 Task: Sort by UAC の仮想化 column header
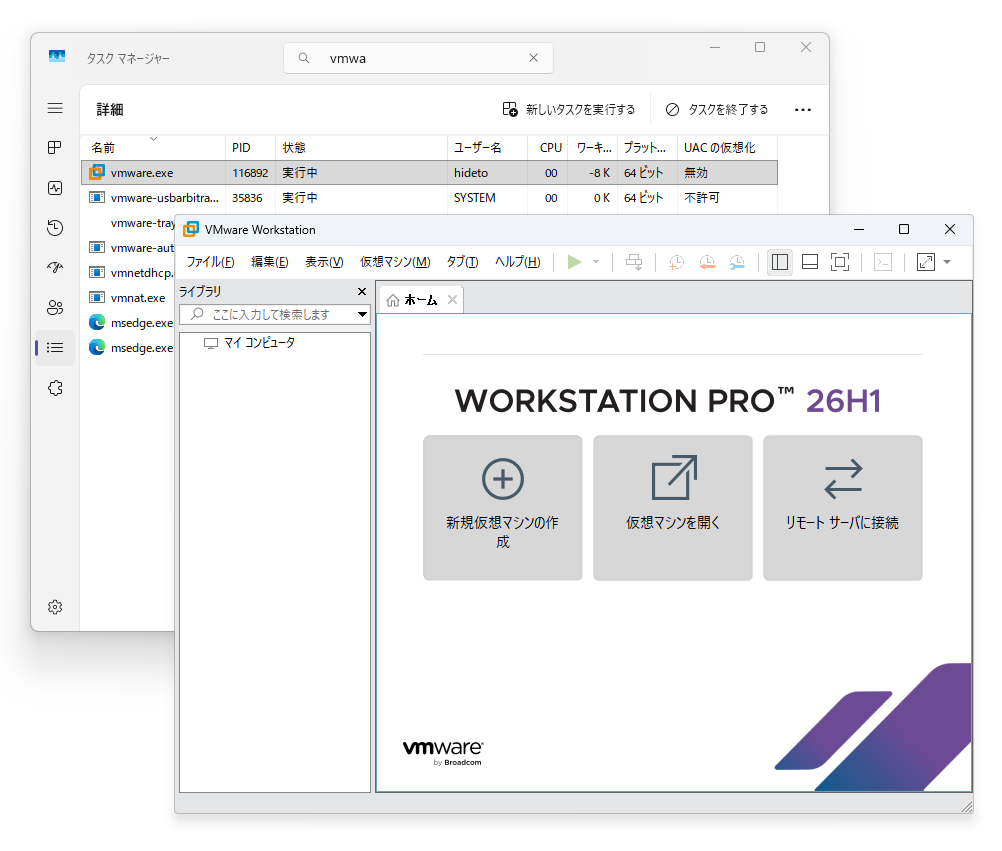pos(727,148)
